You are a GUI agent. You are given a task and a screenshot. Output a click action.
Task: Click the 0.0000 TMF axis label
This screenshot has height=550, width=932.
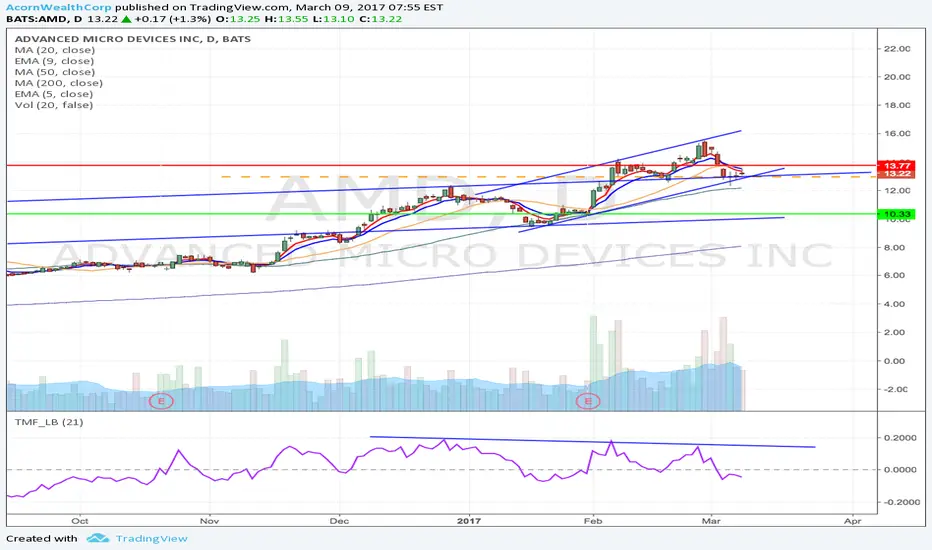[x=900, y=470]
